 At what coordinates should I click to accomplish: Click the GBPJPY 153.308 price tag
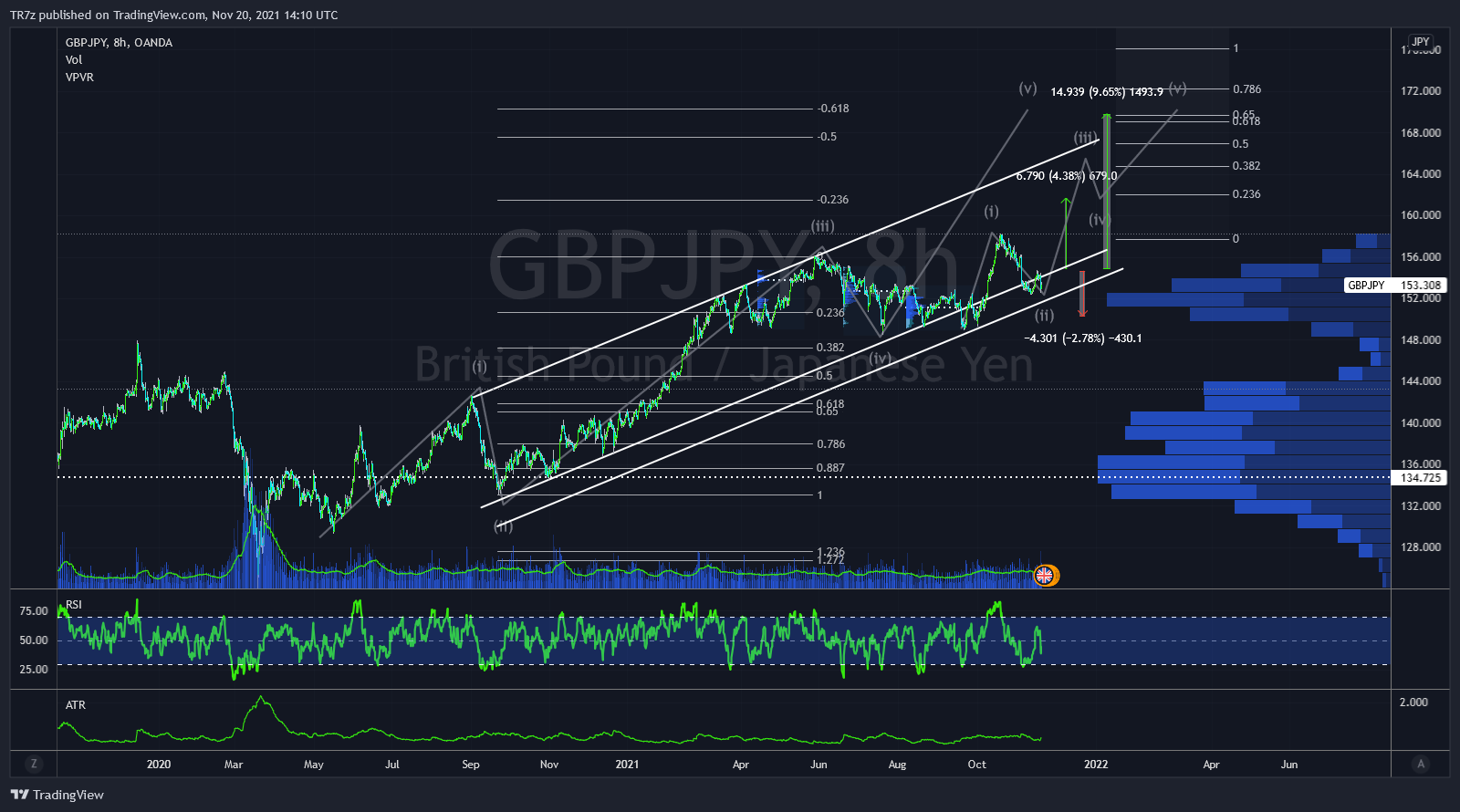pyautogui.click(x=1395, y=286)
